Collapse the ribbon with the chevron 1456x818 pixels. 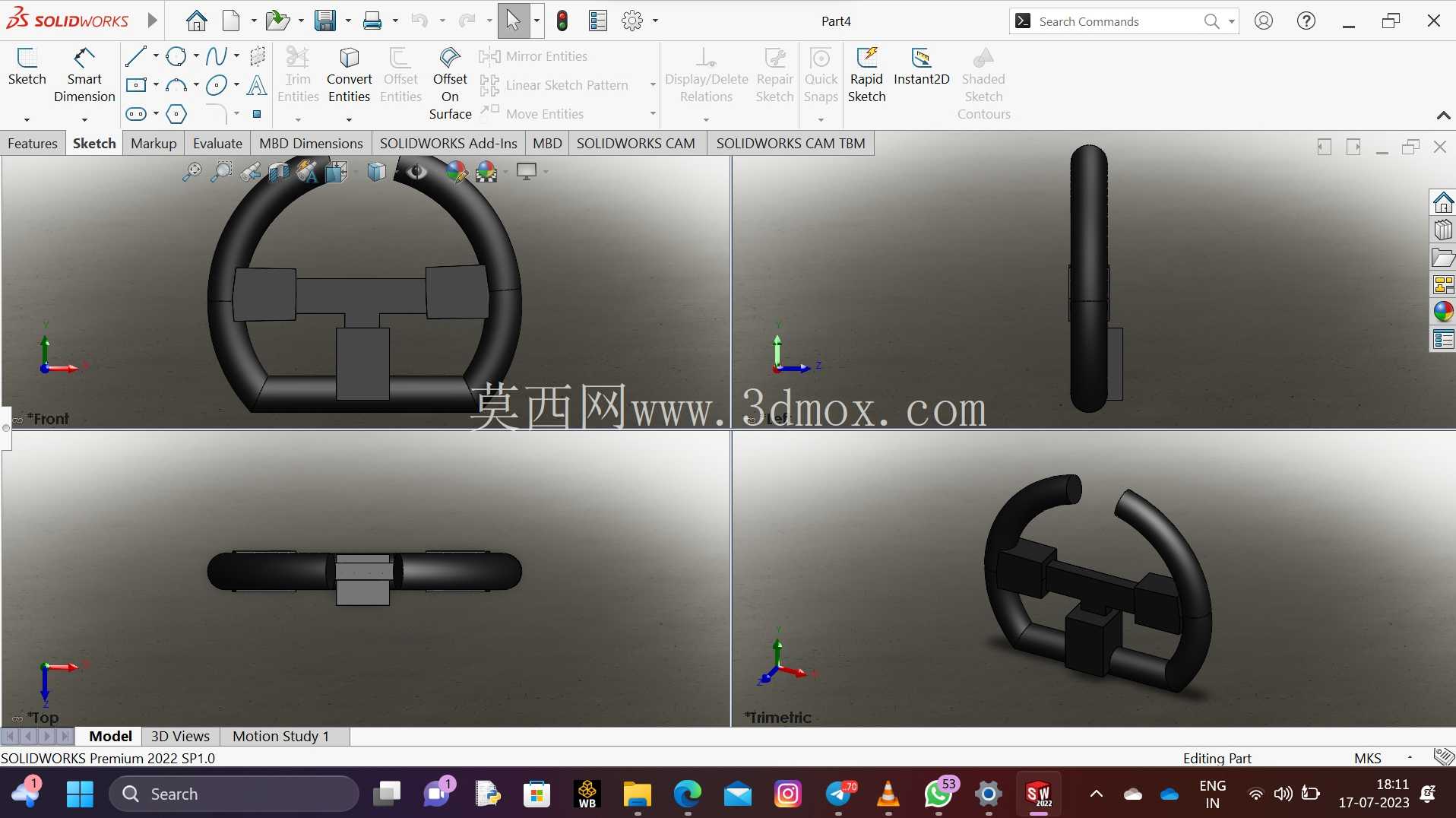tap(1443, 115)
